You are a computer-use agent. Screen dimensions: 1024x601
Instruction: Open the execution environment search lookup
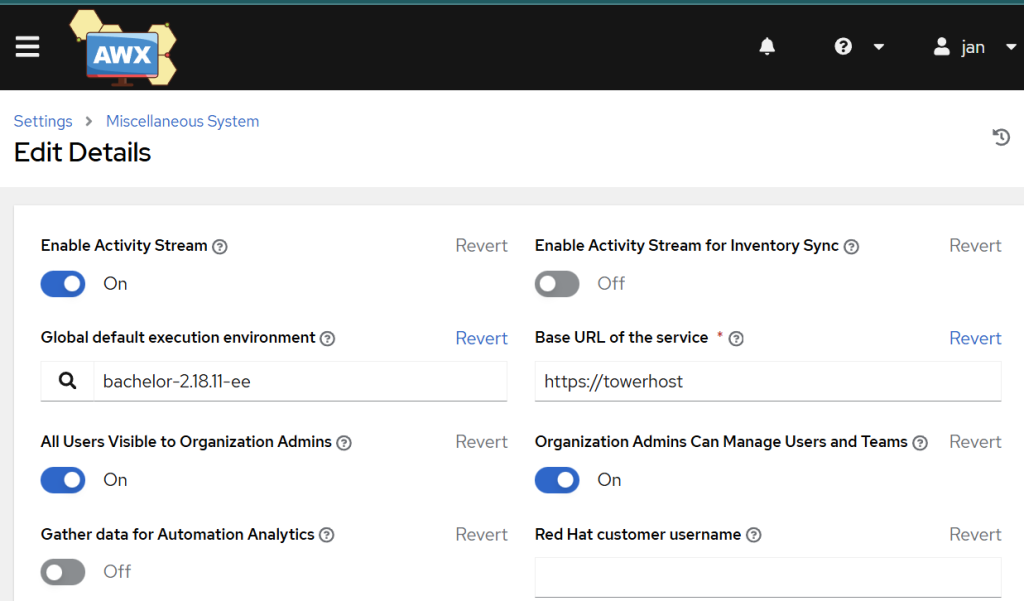pyautogui.click(x=66, y=381)
